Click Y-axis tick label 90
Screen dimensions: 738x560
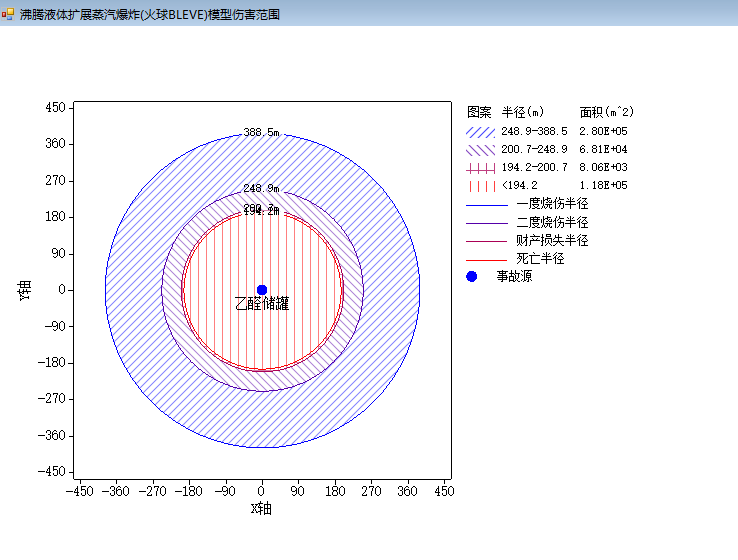[x=59, y=253]
